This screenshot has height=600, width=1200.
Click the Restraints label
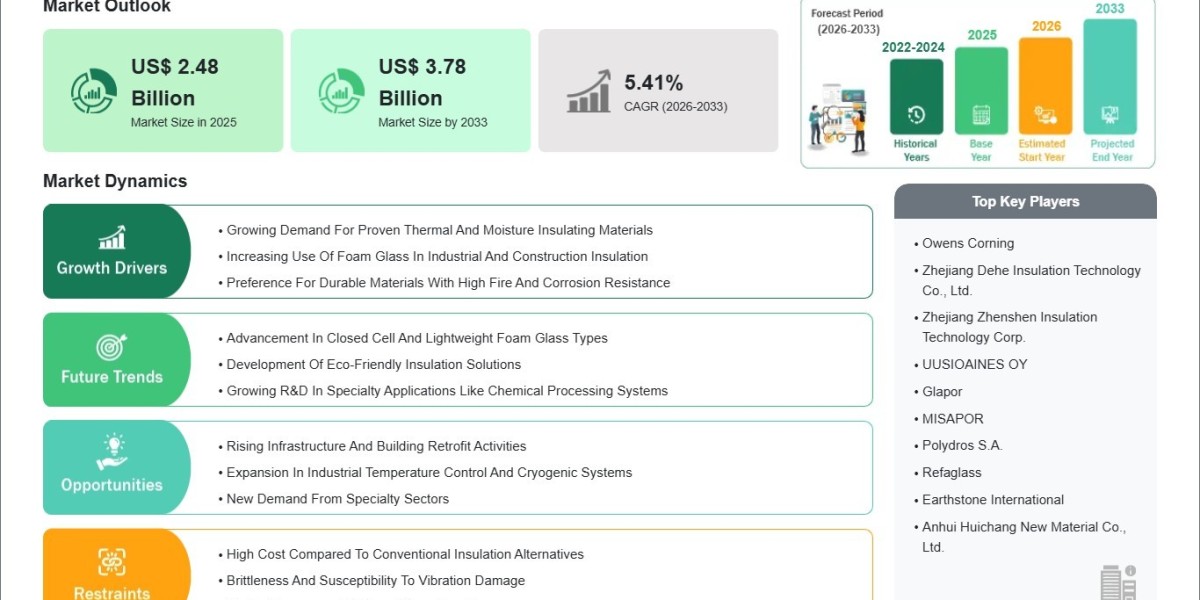point(112,593)
